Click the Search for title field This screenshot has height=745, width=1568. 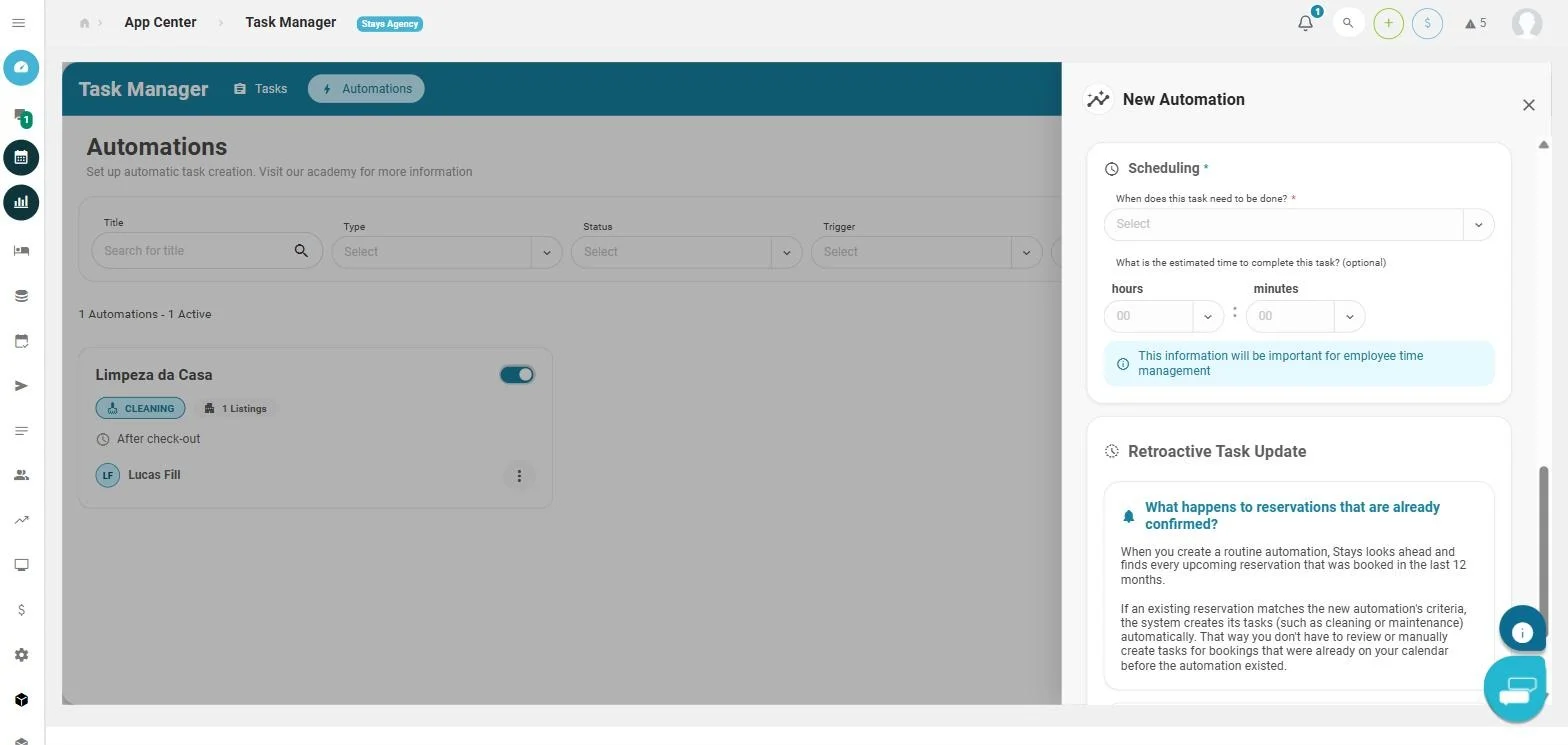tap(207, 251)
